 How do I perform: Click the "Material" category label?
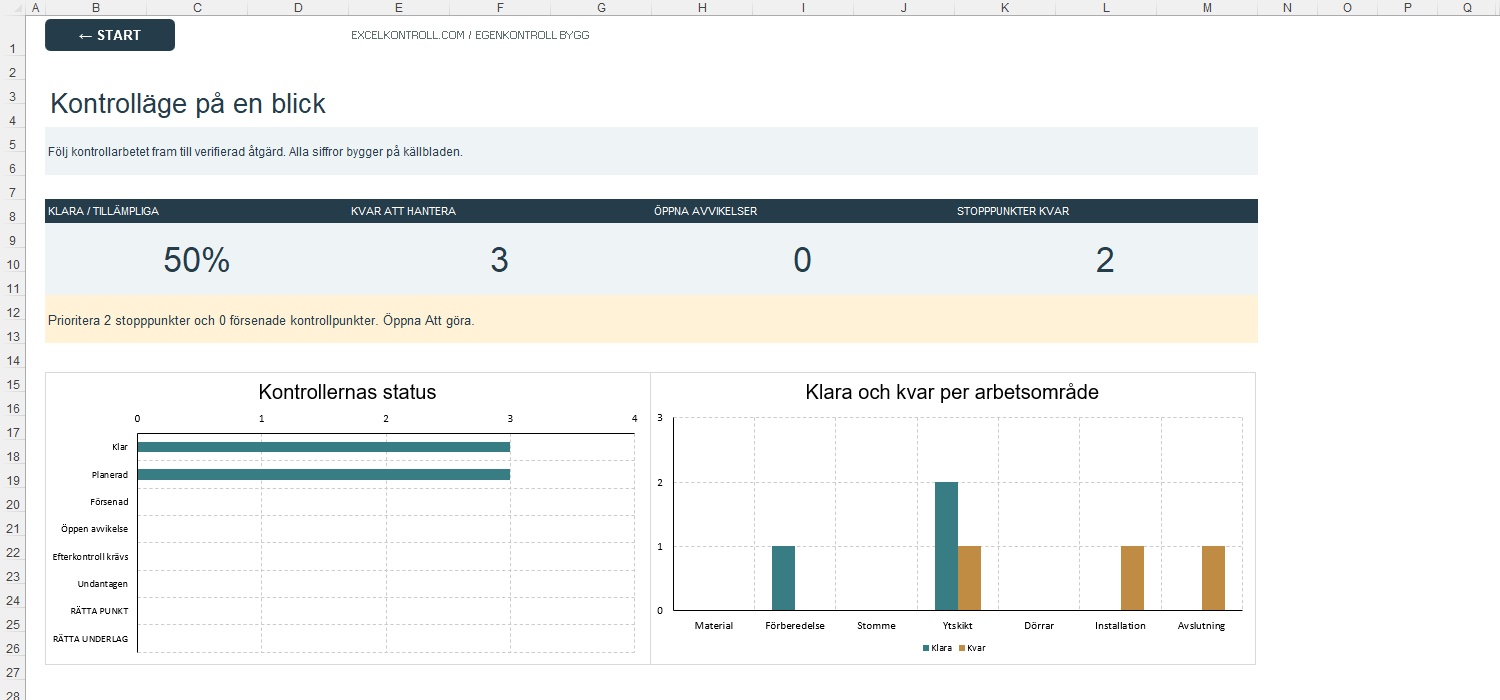point(714,626)
